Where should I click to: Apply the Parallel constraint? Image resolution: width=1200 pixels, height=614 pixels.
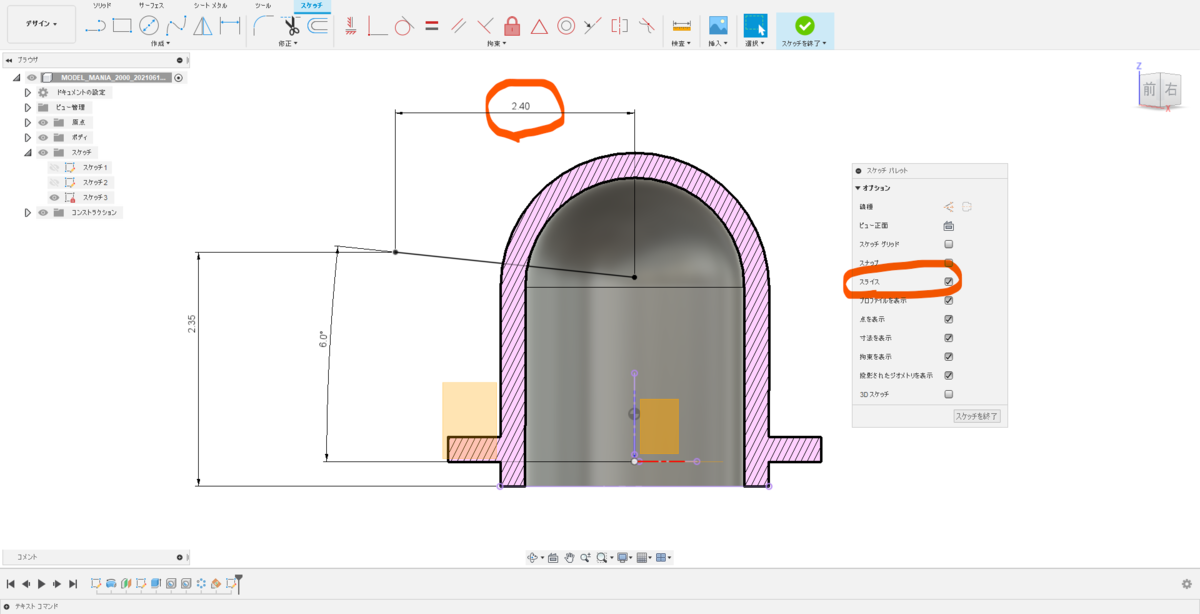point(458,26)
